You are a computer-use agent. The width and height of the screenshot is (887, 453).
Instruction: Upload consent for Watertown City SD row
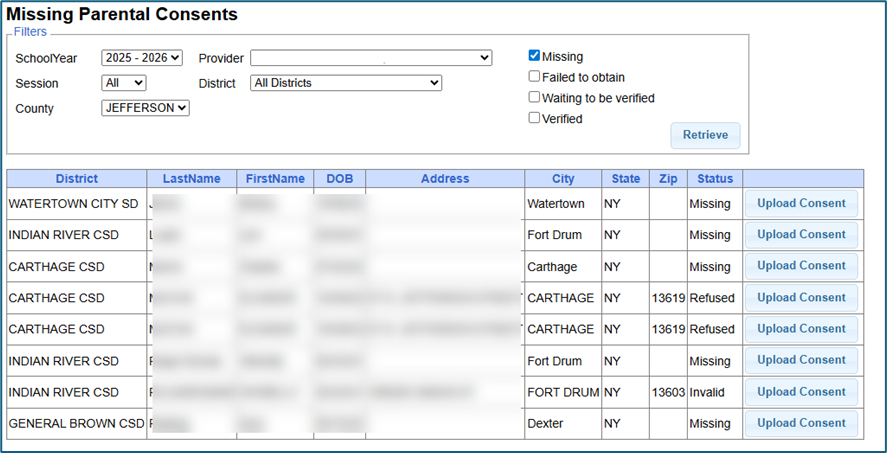pos(801,203)
